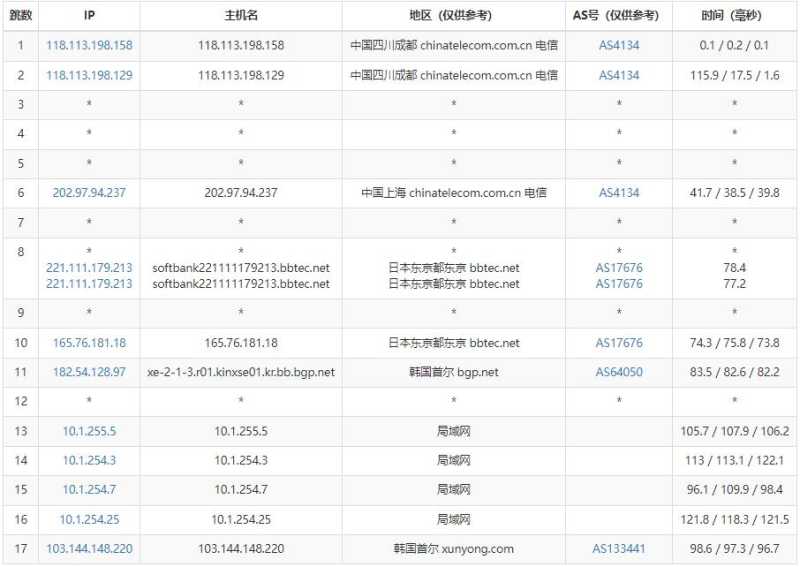Click hostname 10.1.254.7
The height and width of the screenshot is (567, 800).
(241, 489)
